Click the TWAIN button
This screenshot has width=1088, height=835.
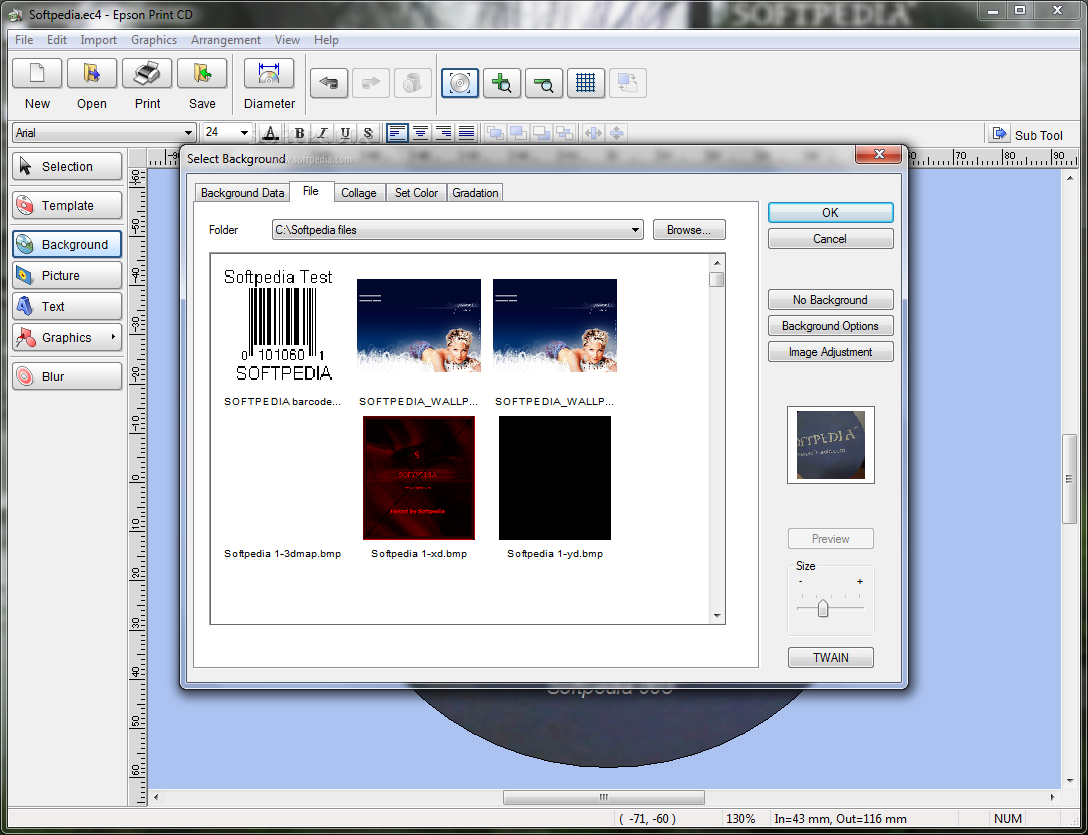pos(831,657)
